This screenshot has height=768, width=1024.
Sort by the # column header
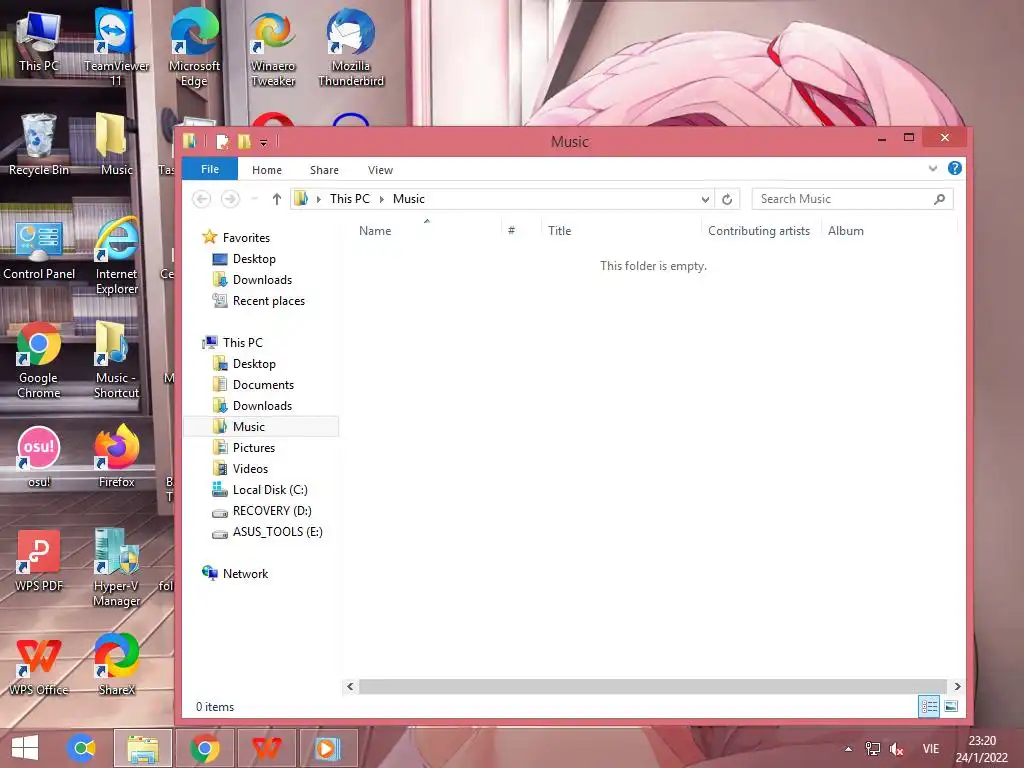pyautogui.click(x=511, y=231)
